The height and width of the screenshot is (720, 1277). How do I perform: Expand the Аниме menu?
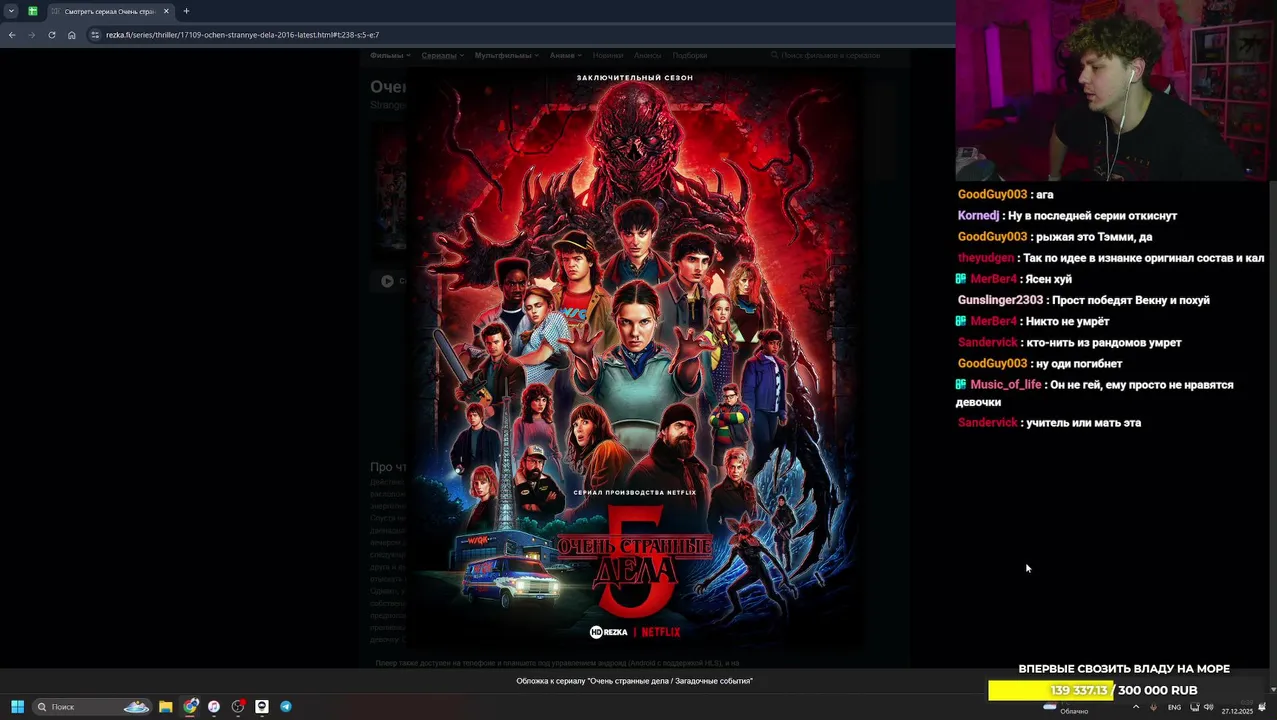[x=565, y=56]
